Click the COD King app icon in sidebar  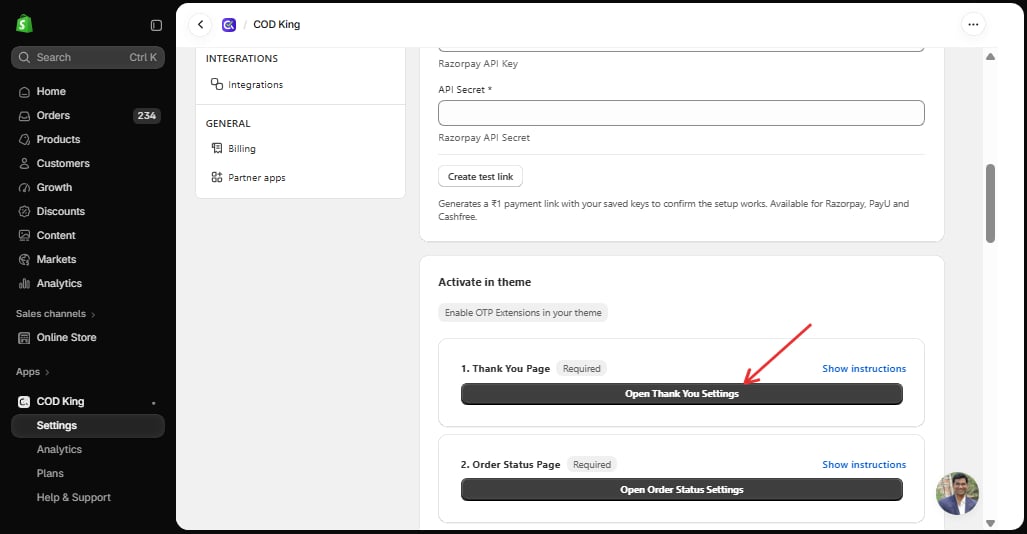pos(24,402)
